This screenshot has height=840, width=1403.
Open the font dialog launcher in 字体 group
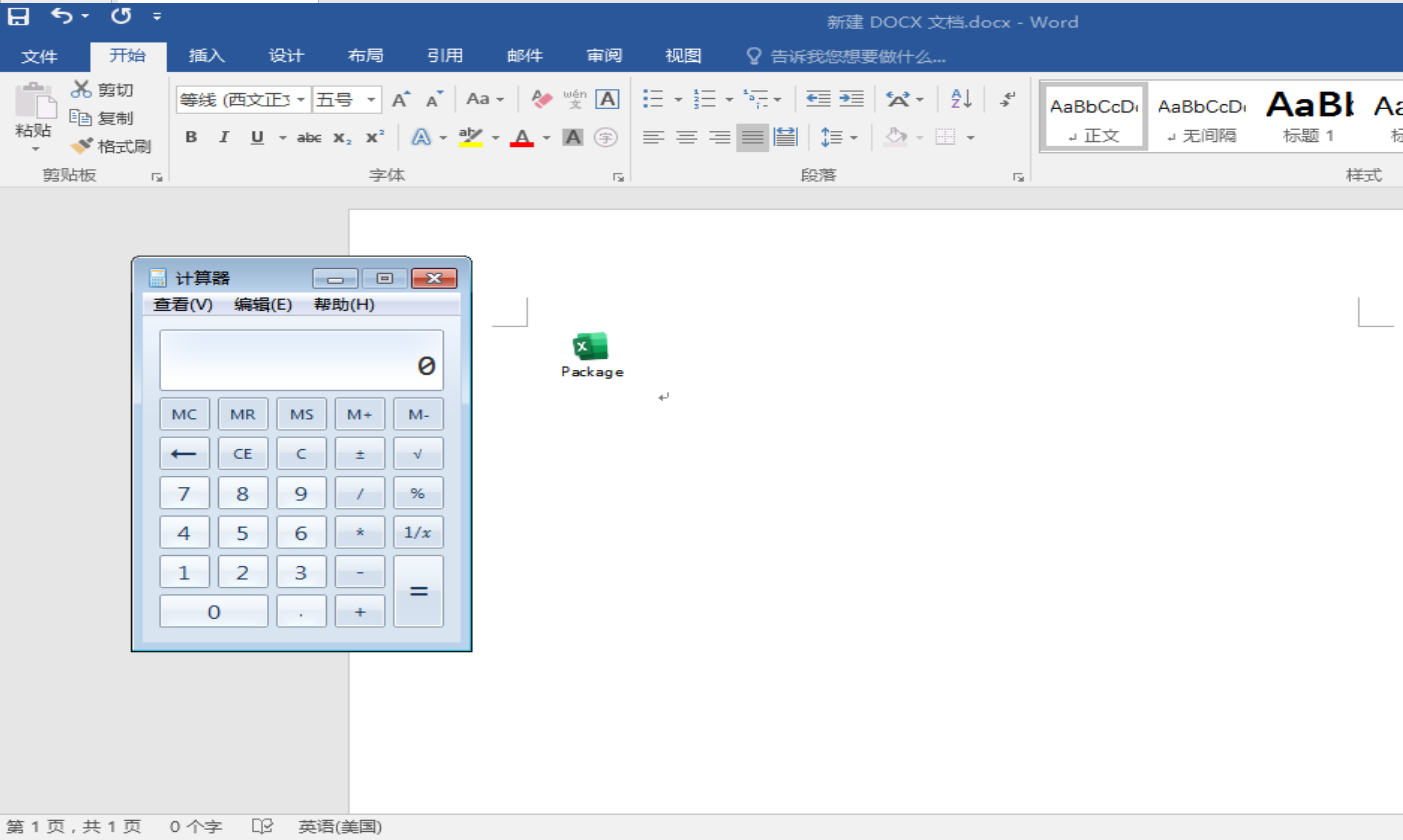point(618,177)
